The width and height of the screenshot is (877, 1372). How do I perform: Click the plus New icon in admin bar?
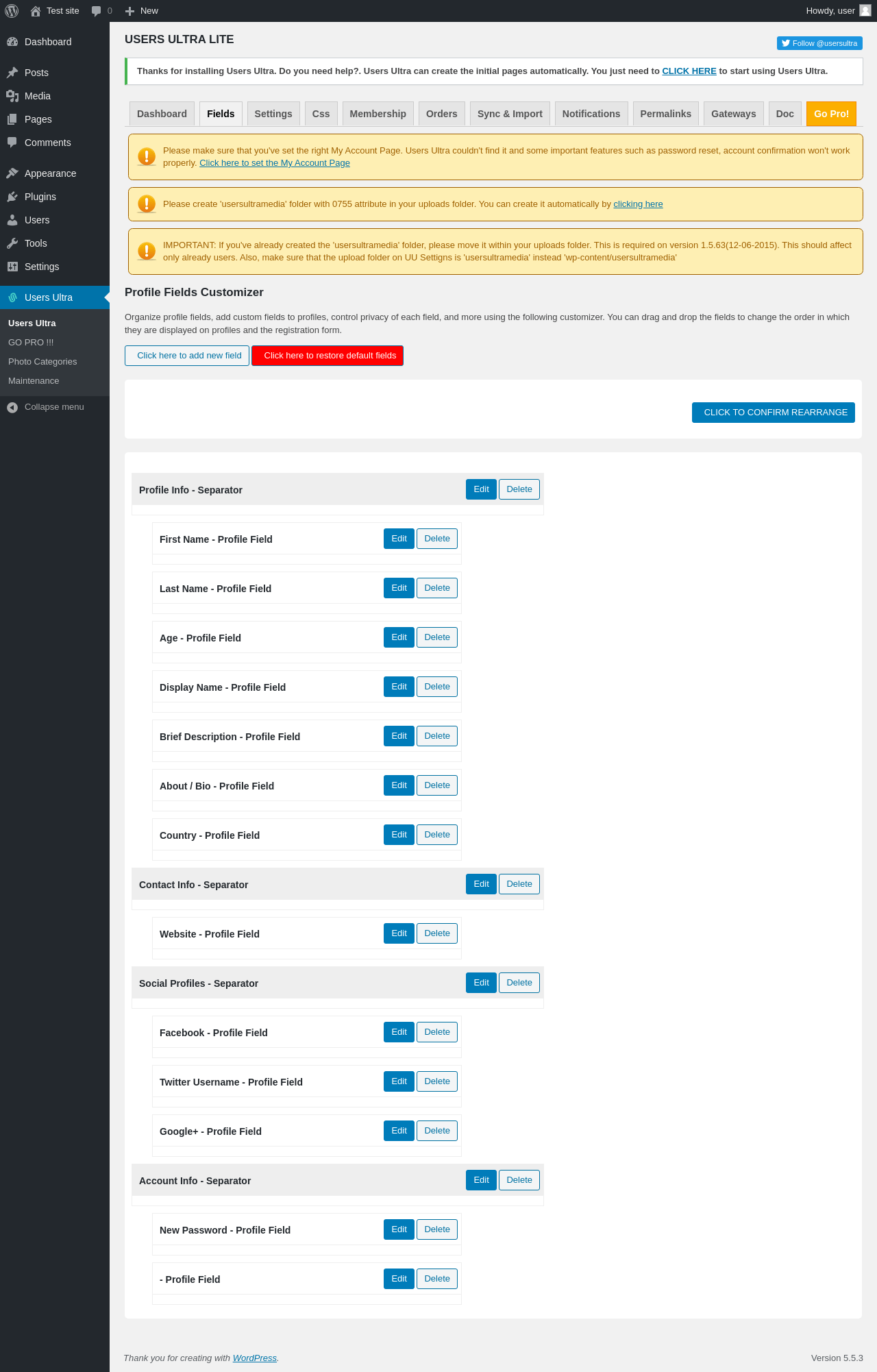[x=129, y=11]
